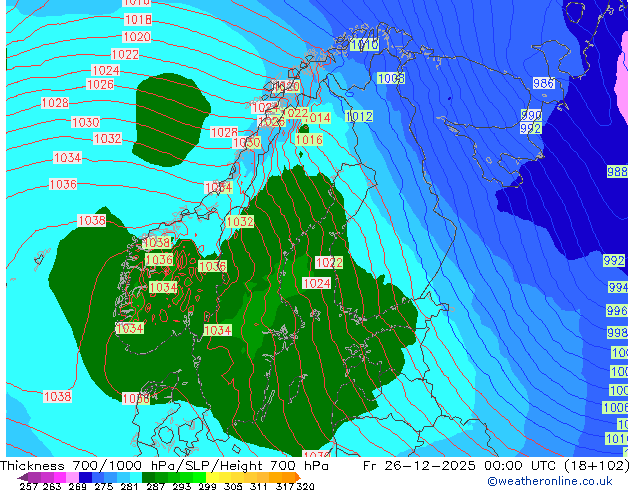The image size is (634, 490).
Task: Click the striped green oval thickness patch offshore
Action: (170, 120)
